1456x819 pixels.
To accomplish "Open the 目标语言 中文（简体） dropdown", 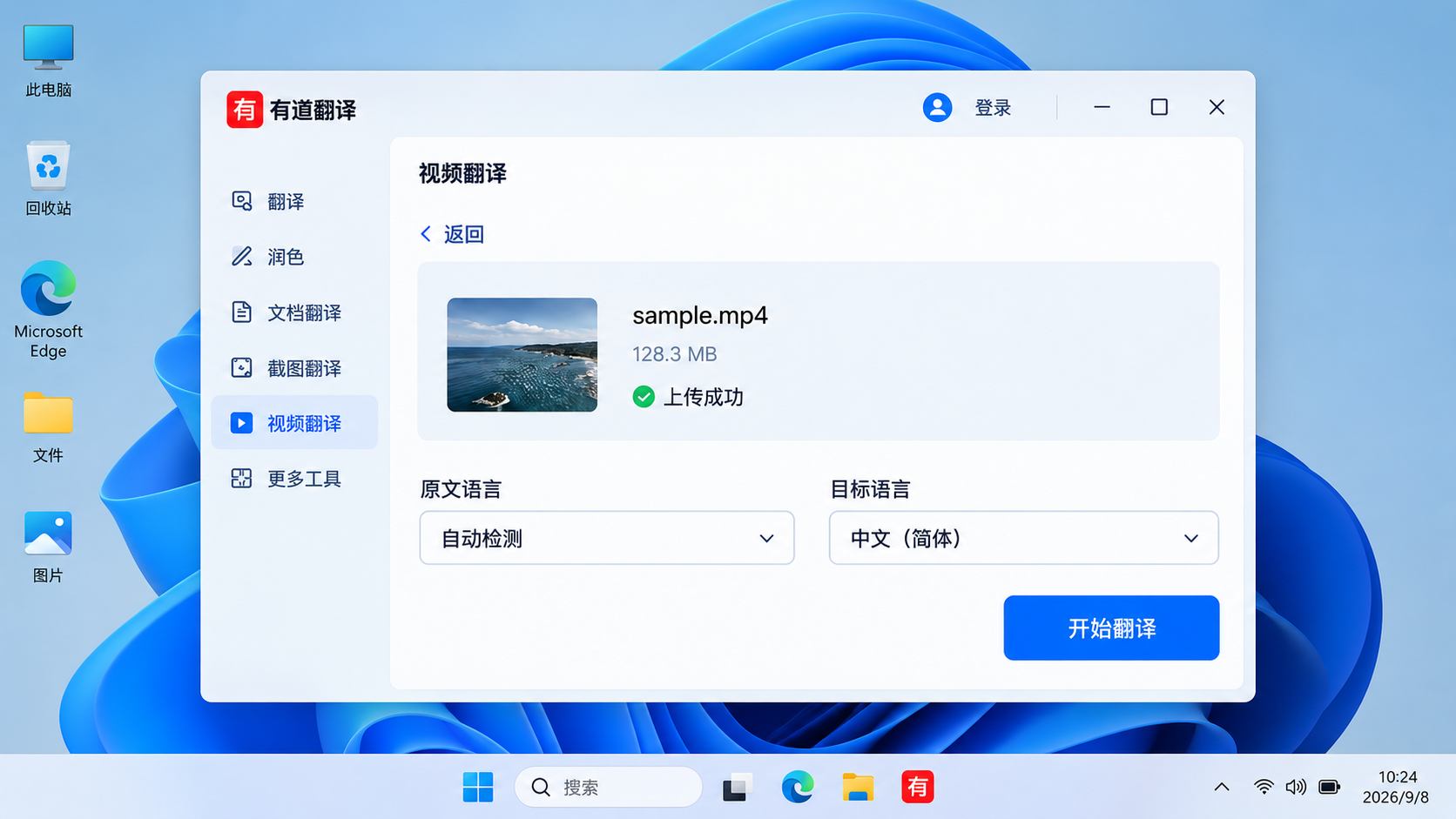I will point(1023,538).
